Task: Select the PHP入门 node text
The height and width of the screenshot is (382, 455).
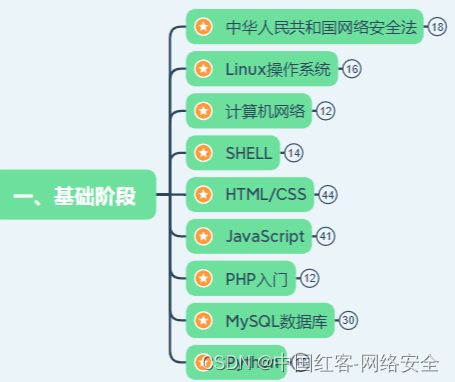Action: (257, 279)
